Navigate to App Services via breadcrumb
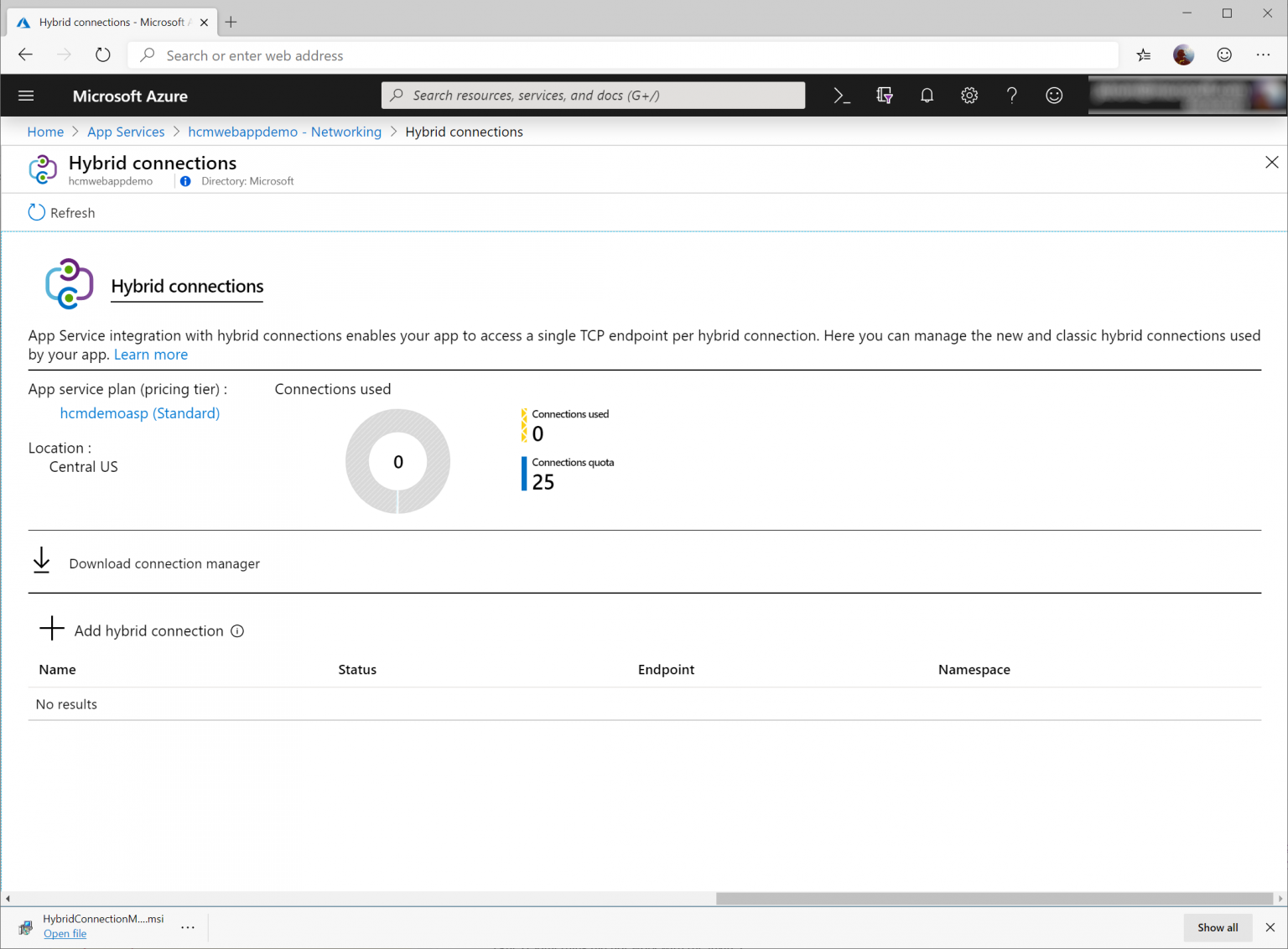 pos(126,132)
